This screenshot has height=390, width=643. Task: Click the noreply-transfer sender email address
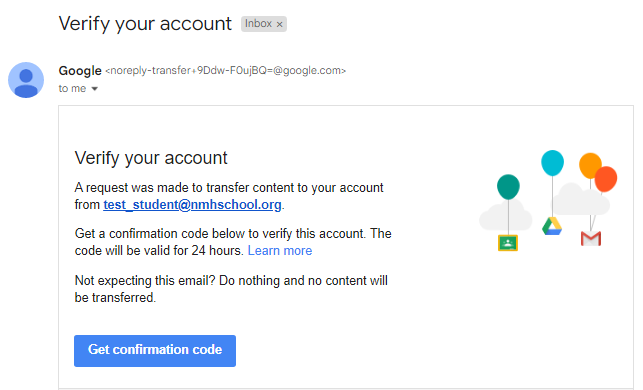[226, 71]
